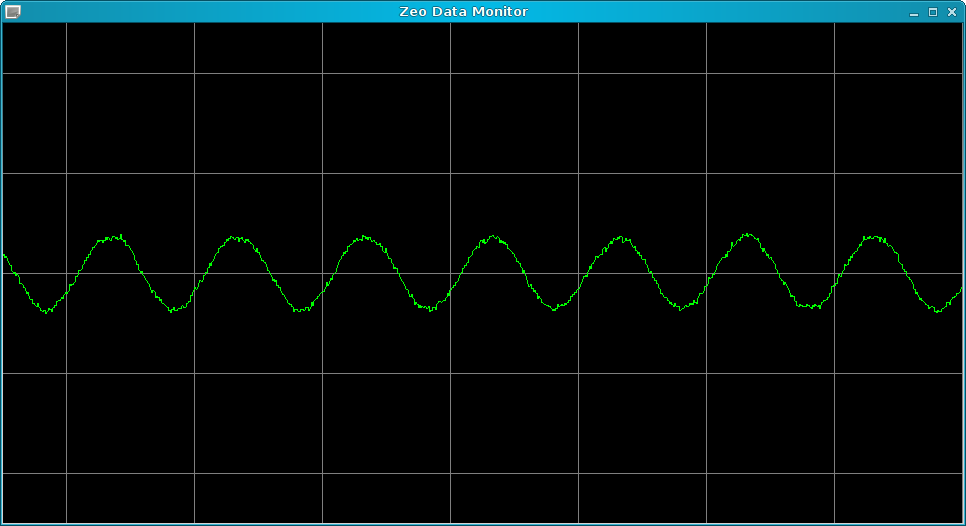Viewport: 966px width, 526px height.
Task: Close the Zeo Data Monitor window
Action: pyautogui.click(x=952, y=12)
